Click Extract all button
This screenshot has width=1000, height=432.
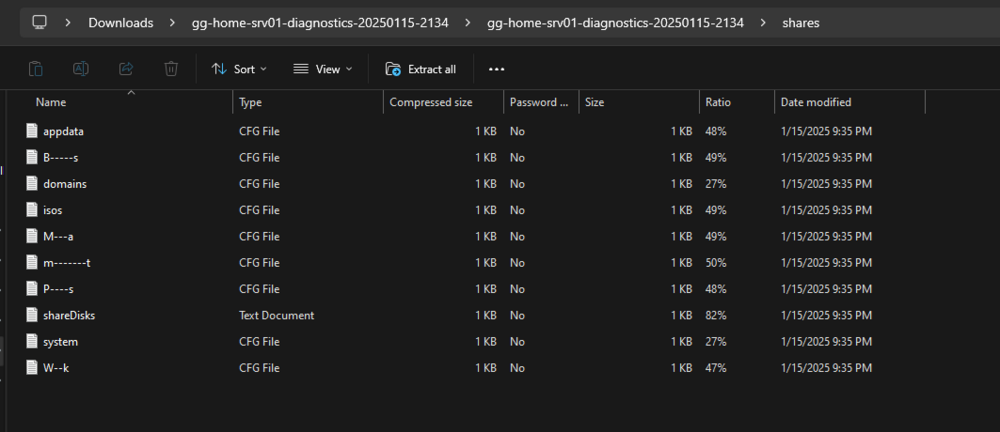click(x=422, y=69)
